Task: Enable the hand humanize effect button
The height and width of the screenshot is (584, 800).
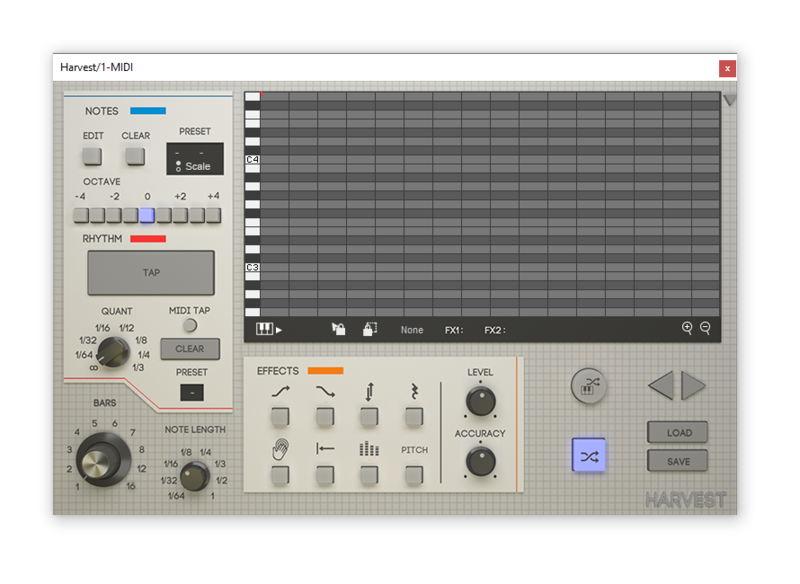Action: point(280,475)
